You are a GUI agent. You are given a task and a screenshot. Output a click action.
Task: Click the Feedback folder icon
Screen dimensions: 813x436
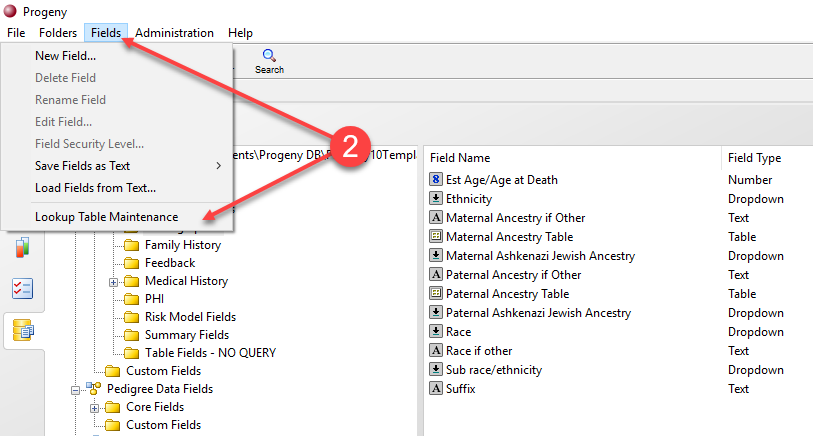[132, 263]
